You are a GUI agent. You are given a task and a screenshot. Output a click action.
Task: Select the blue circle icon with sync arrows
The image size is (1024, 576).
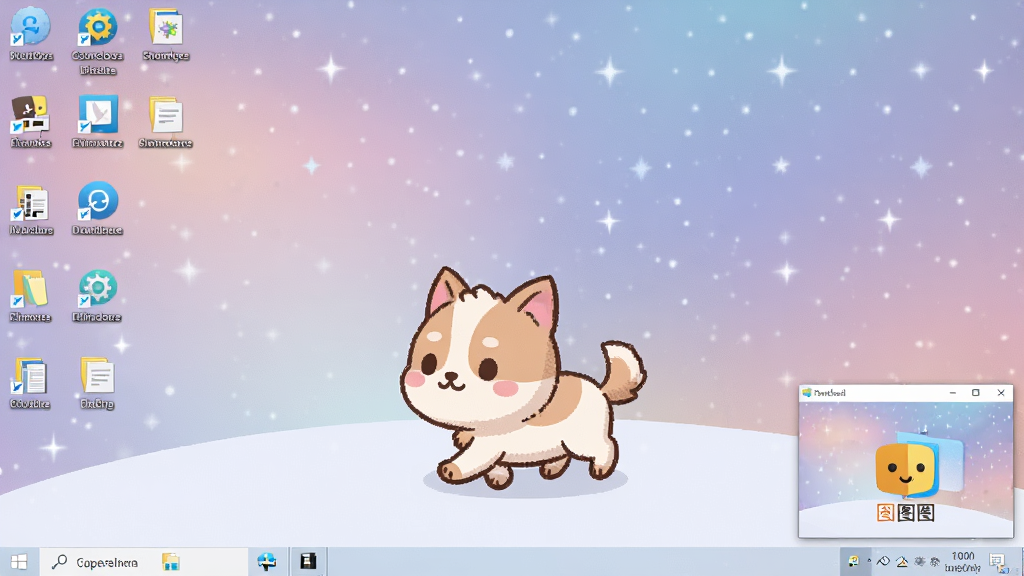pos(98,201)
